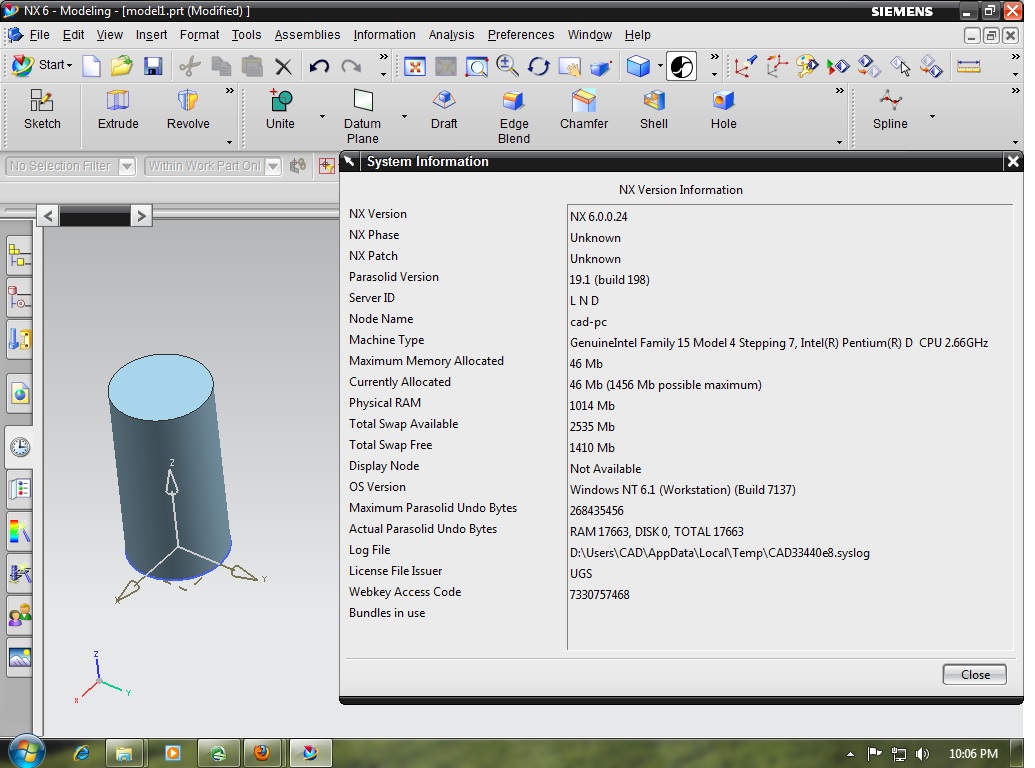Click Firefox icon in the taskbar
The image size is (1035, 768).
(x=262, y=753)
